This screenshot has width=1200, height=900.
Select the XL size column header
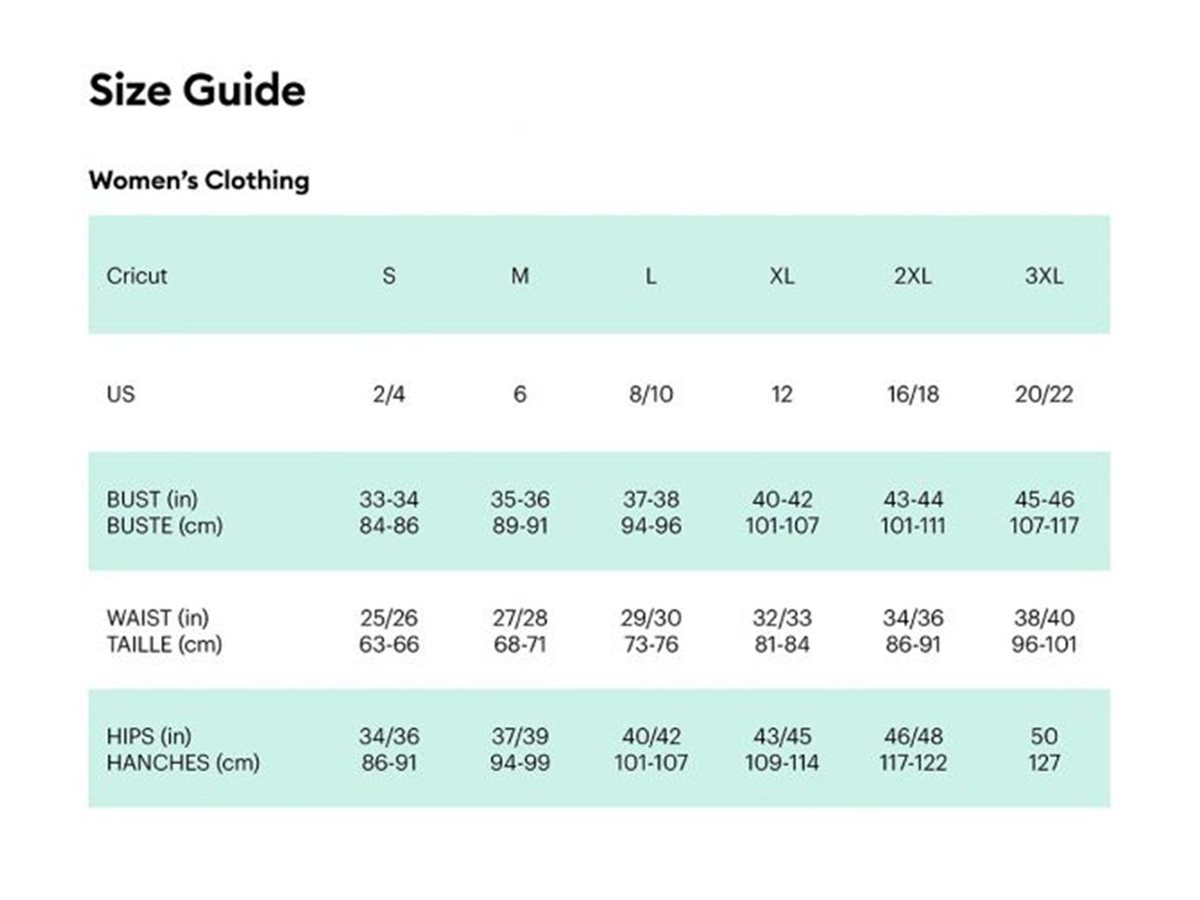(782, 276)
